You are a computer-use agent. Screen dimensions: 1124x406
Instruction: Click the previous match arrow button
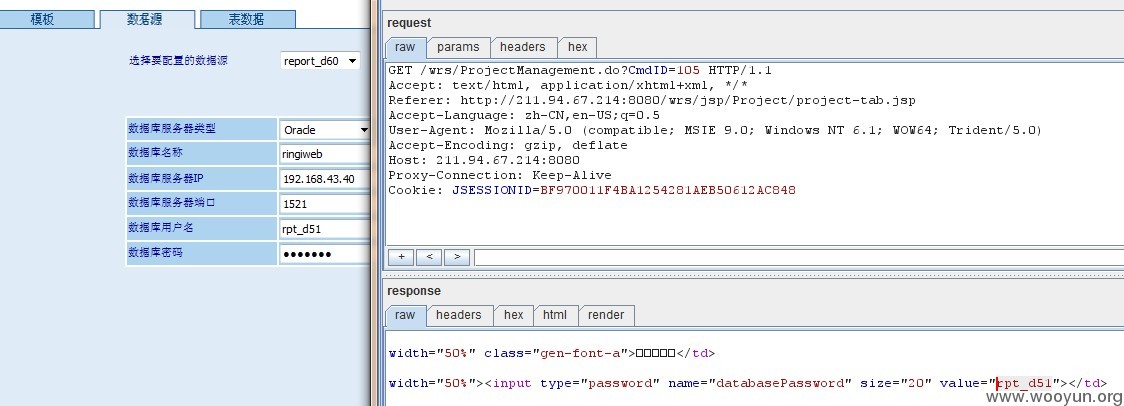pyautogui.click(x=429, y=257)
